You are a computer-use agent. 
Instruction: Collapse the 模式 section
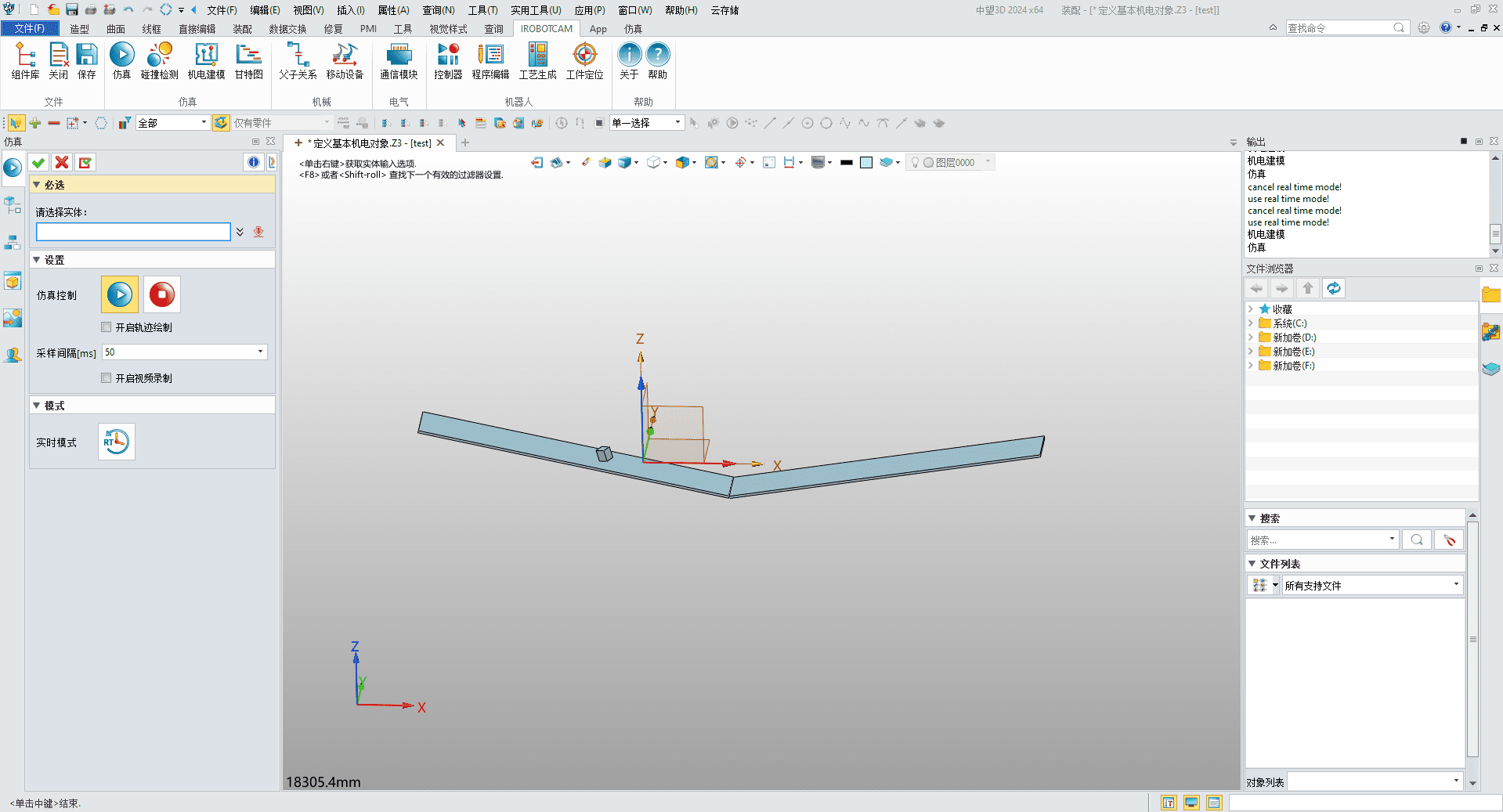(36, 406)
